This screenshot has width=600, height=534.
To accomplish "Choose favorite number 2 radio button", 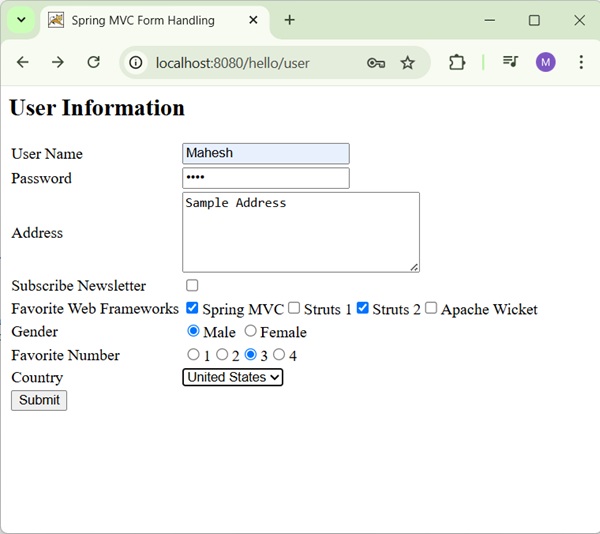I will point(222,355).
